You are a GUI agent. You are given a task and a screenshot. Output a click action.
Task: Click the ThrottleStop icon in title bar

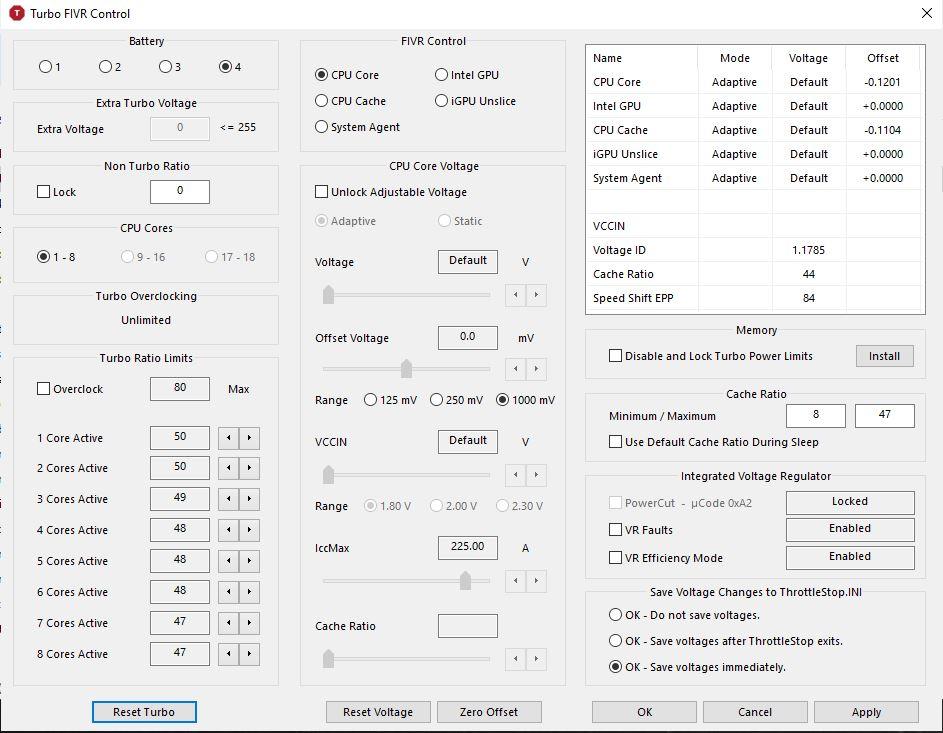[16, 13]
